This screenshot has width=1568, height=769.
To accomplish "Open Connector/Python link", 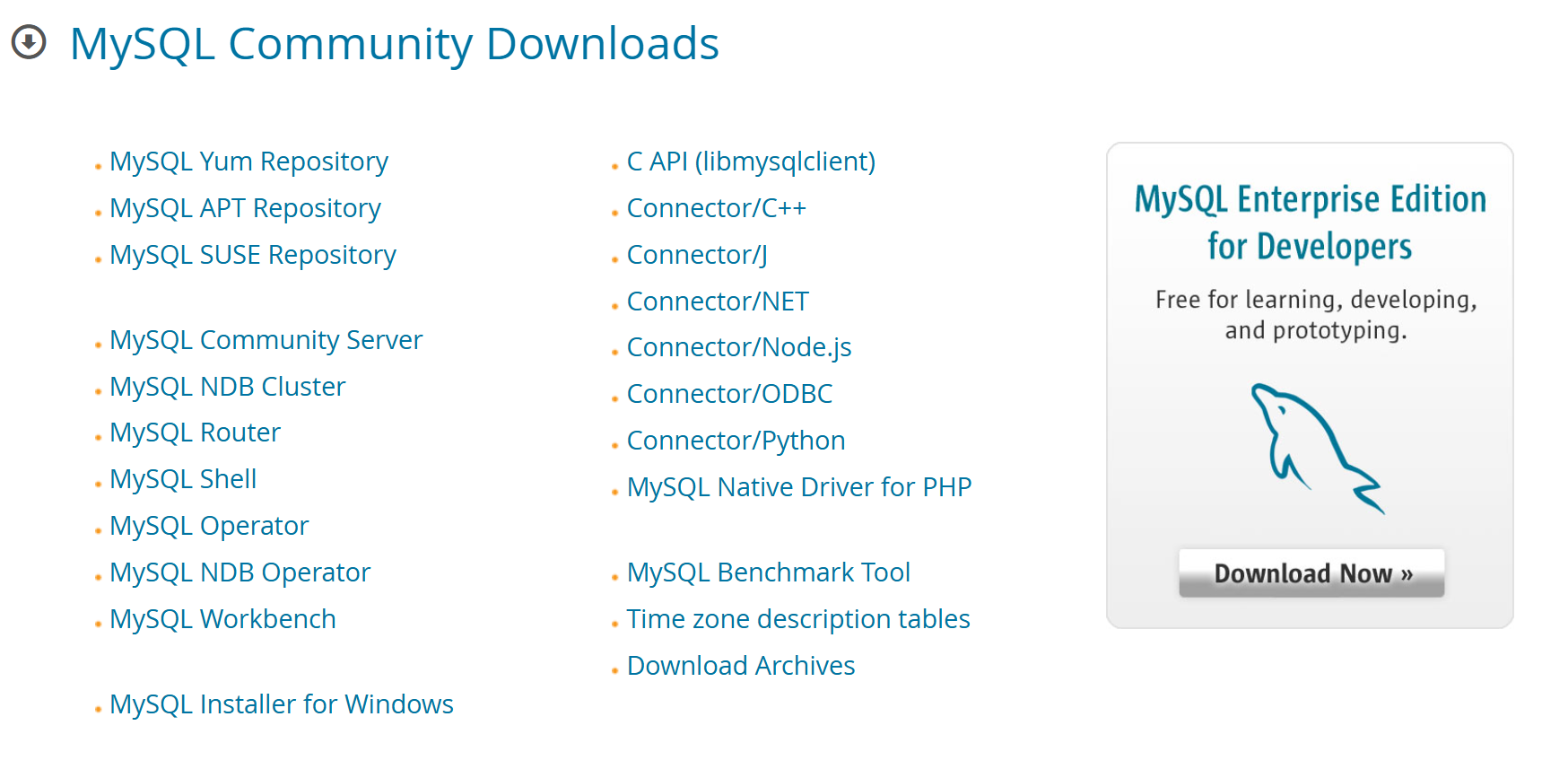I will [736, 441].
